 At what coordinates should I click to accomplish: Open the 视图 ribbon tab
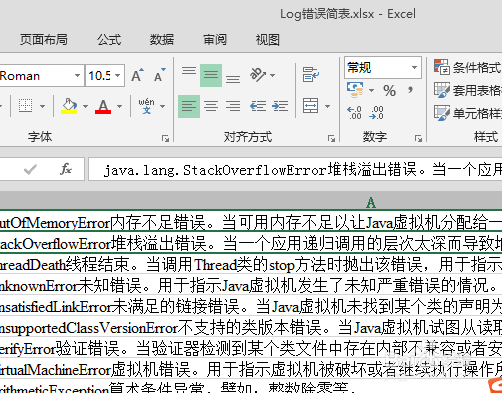point(268,40)
